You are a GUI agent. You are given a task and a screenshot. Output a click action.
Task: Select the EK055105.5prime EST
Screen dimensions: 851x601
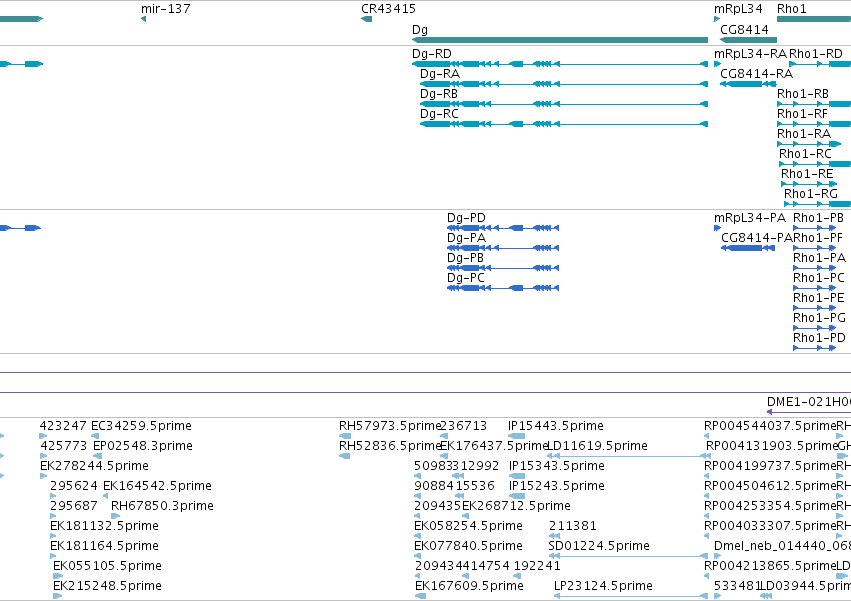pyautogui.click(x=58, y=577)
